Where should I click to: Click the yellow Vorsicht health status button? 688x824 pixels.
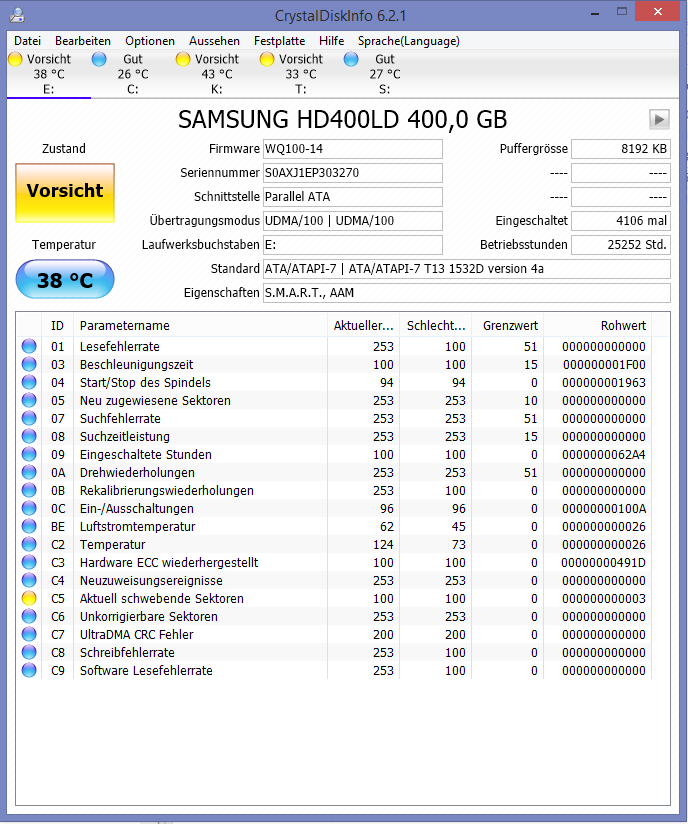click(x=65, y=193)
